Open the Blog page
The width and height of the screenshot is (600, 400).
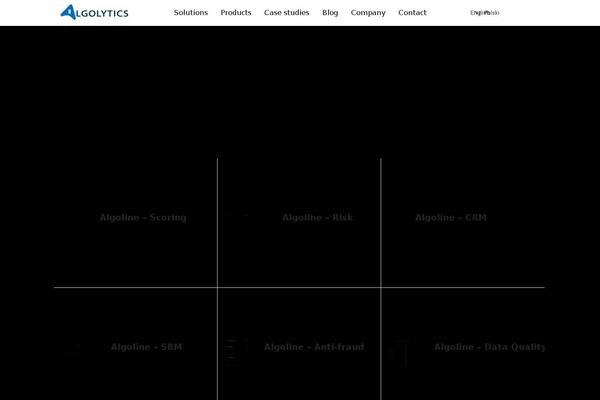(x=330, y=13)
